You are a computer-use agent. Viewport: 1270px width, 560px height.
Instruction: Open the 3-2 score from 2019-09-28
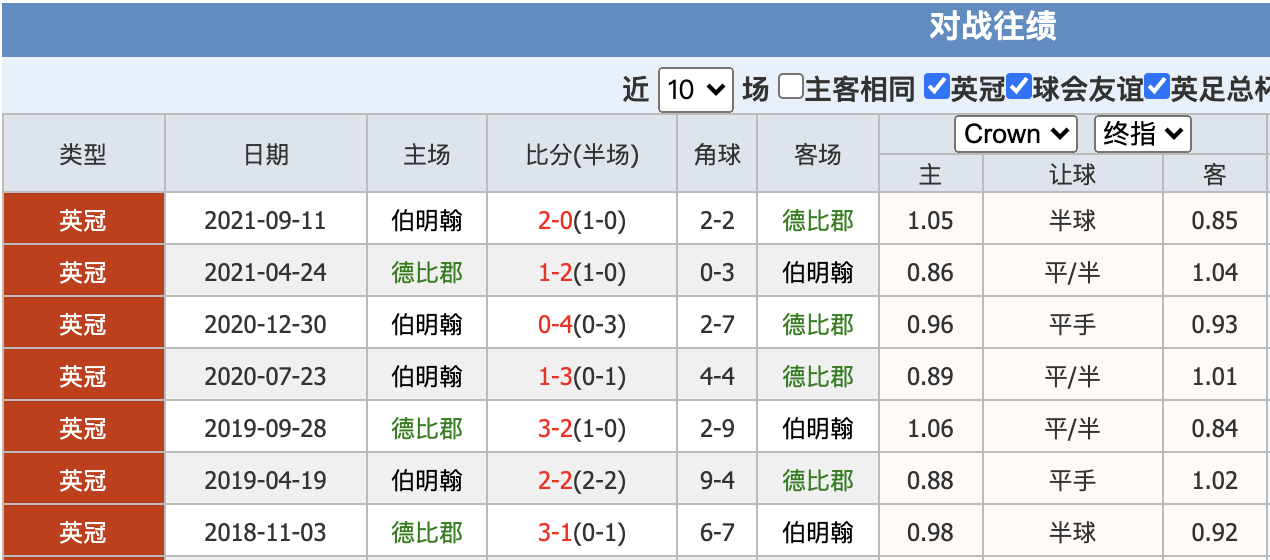pyautogui.click(x=555, y=428)
